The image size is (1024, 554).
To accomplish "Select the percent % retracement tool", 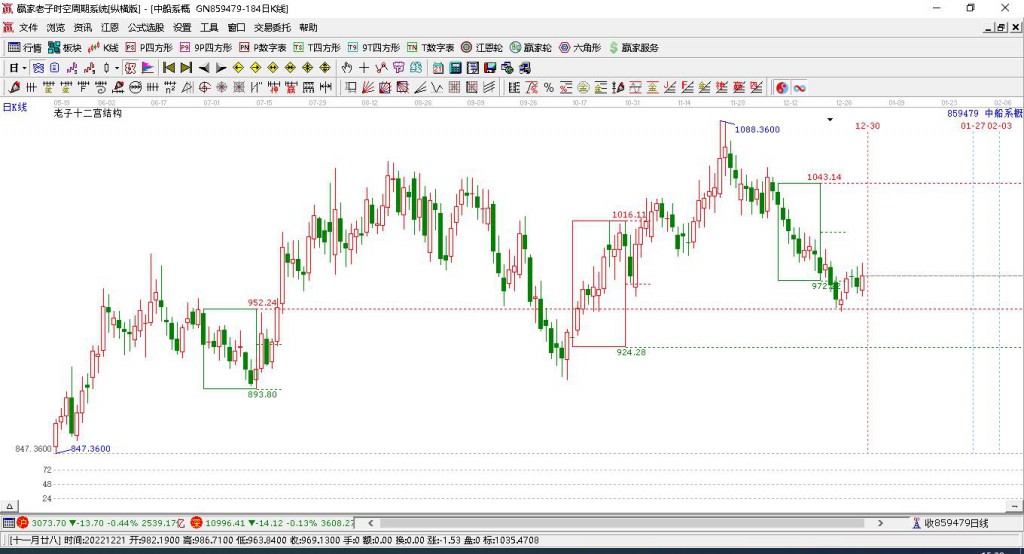I will [x=549, y=88].
